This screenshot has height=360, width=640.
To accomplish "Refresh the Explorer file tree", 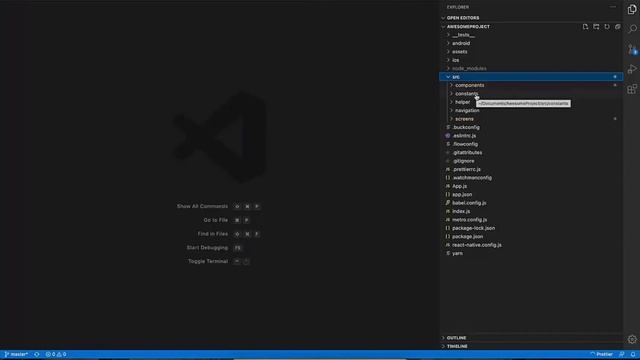I will [x=607, y=27].
